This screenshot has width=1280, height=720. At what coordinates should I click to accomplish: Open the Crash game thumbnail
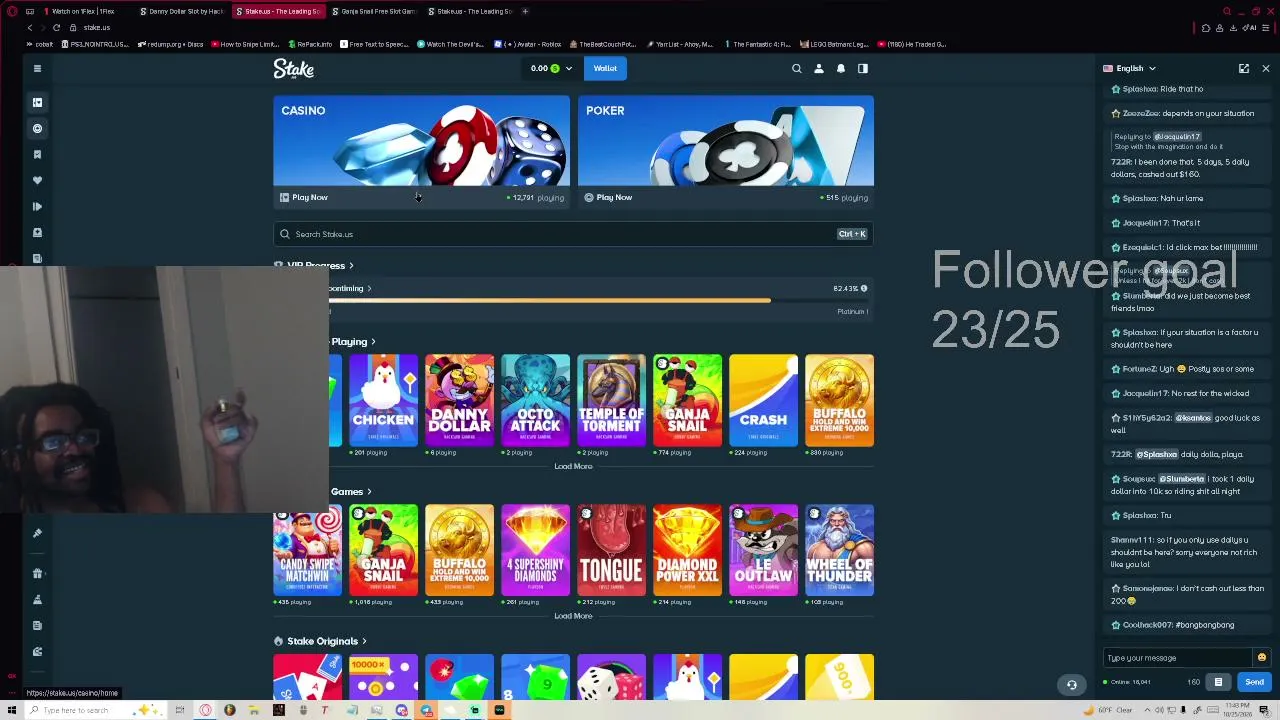763,400
